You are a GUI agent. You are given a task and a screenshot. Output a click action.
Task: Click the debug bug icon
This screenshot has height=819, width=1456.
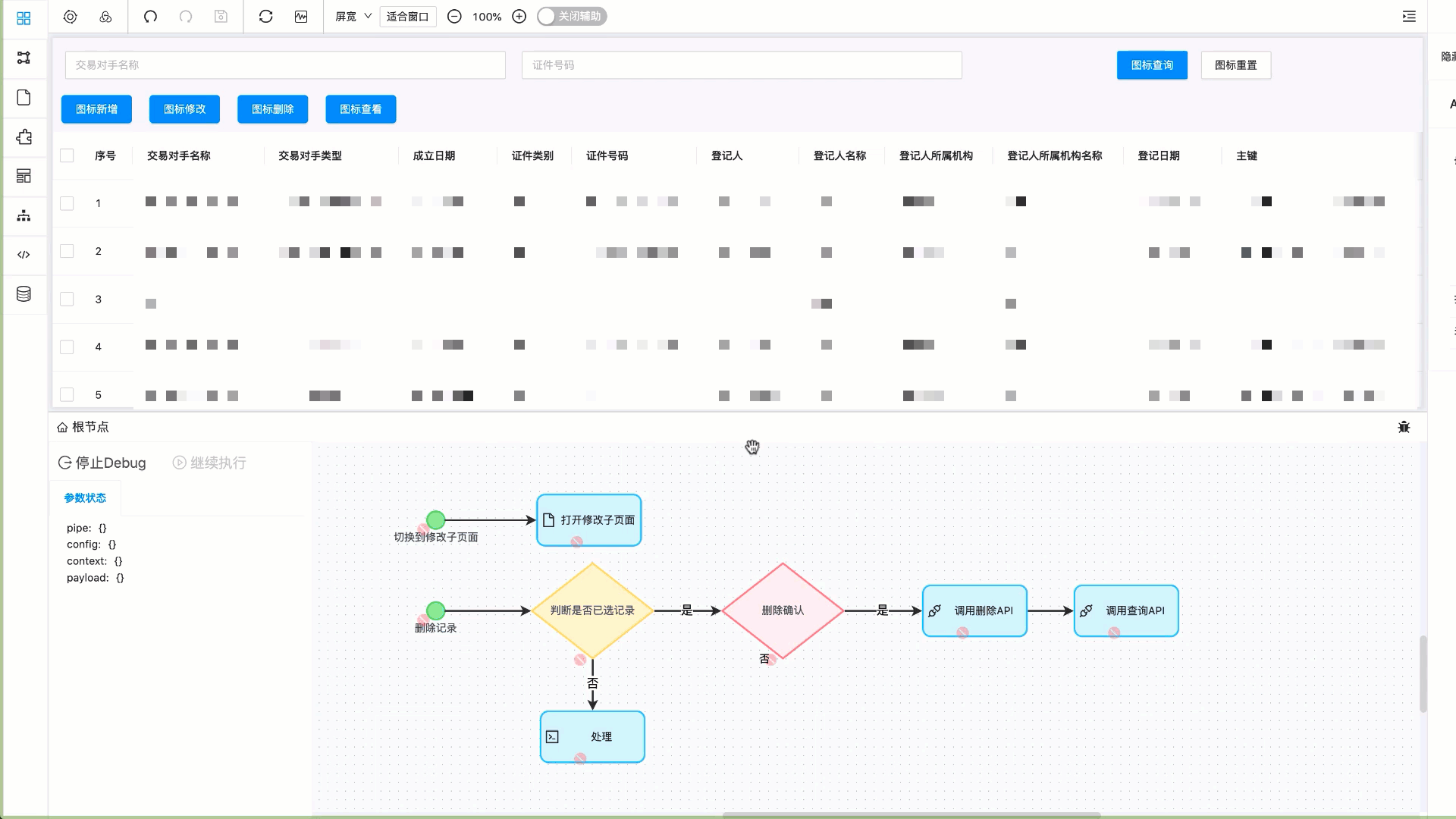[1404, 427]
